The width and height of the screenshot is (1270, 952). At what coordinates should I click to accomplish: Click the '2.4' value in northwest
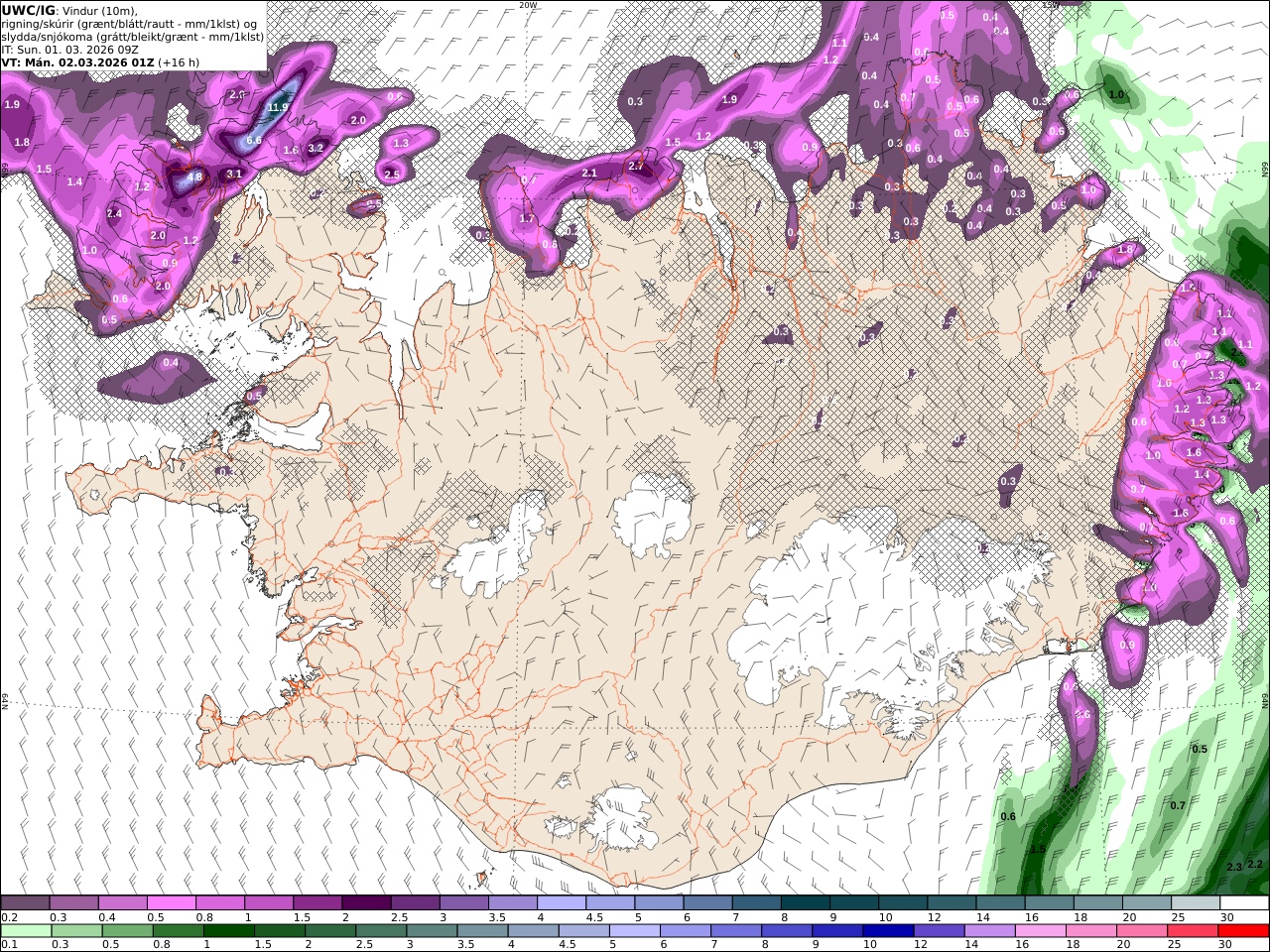point(114,213)
